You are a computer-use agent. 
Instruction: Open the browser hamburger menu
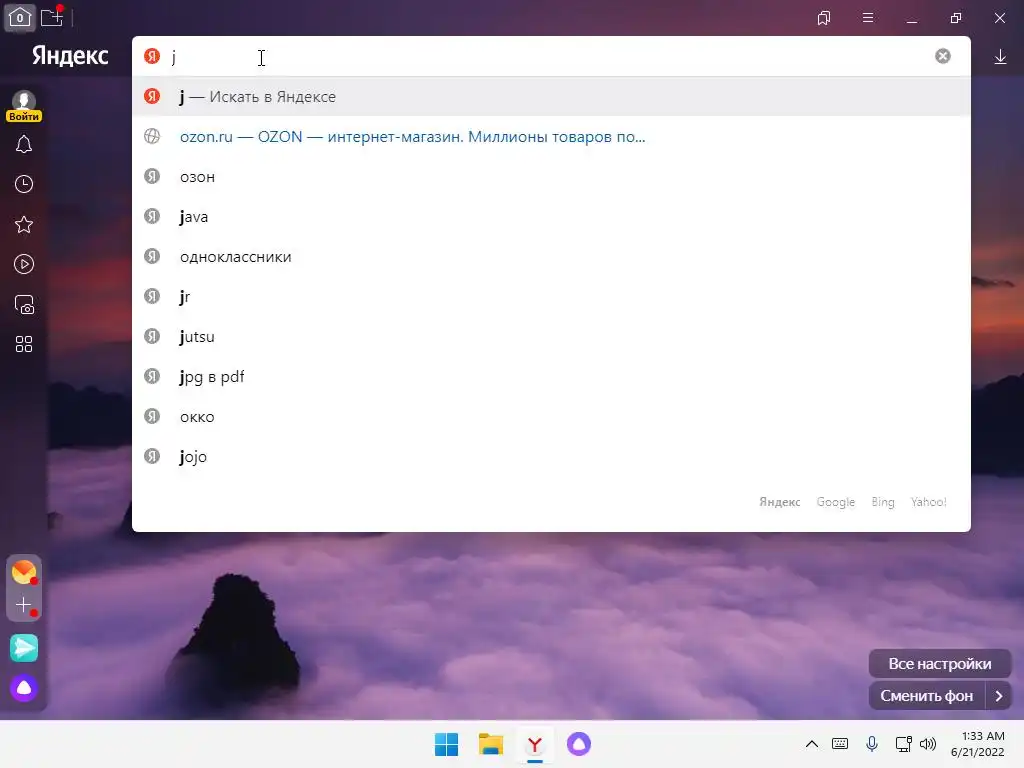point(868,18)
